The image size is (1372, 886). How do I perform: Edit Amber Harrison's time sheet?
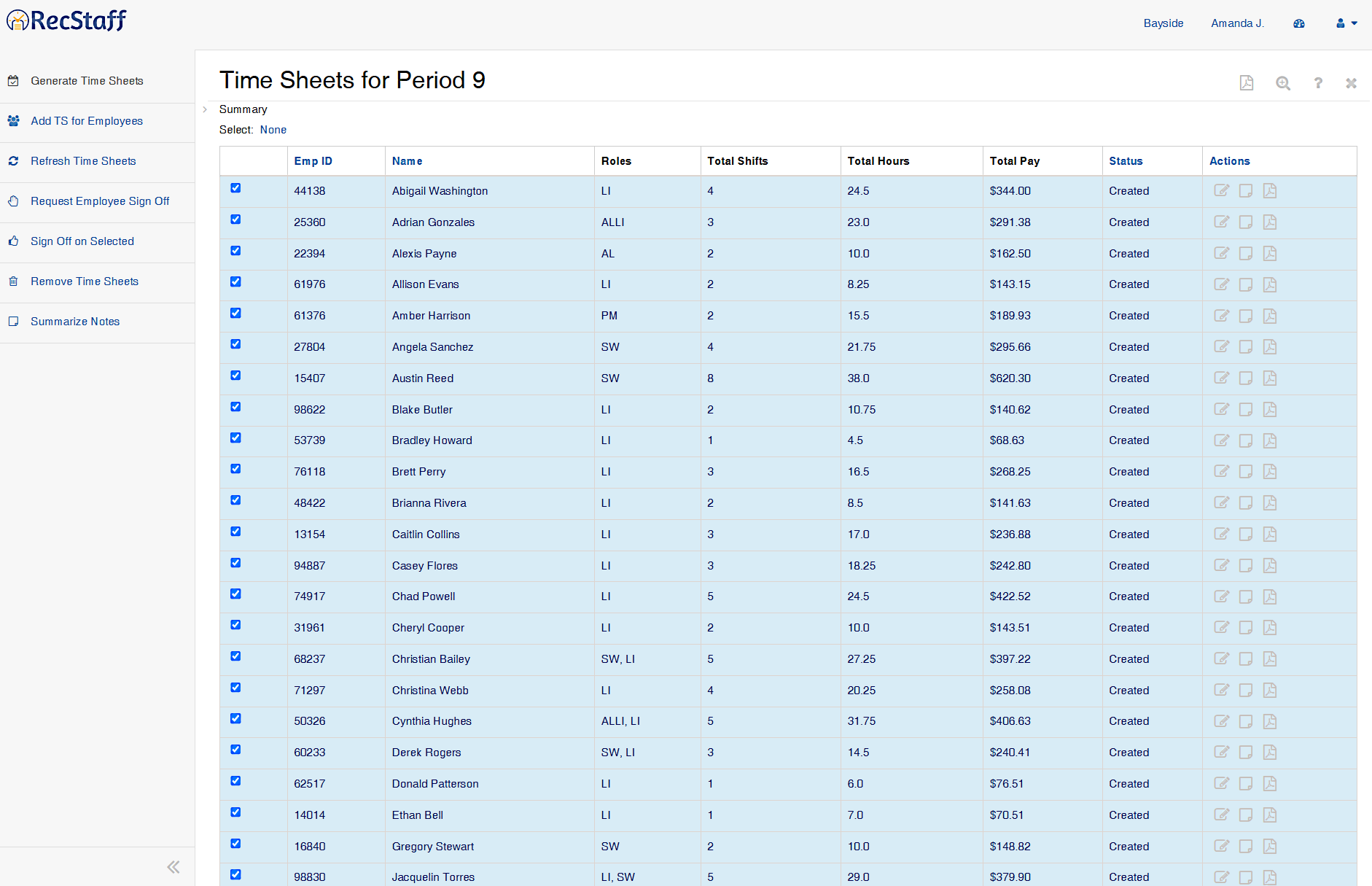tap(1222, 316)
